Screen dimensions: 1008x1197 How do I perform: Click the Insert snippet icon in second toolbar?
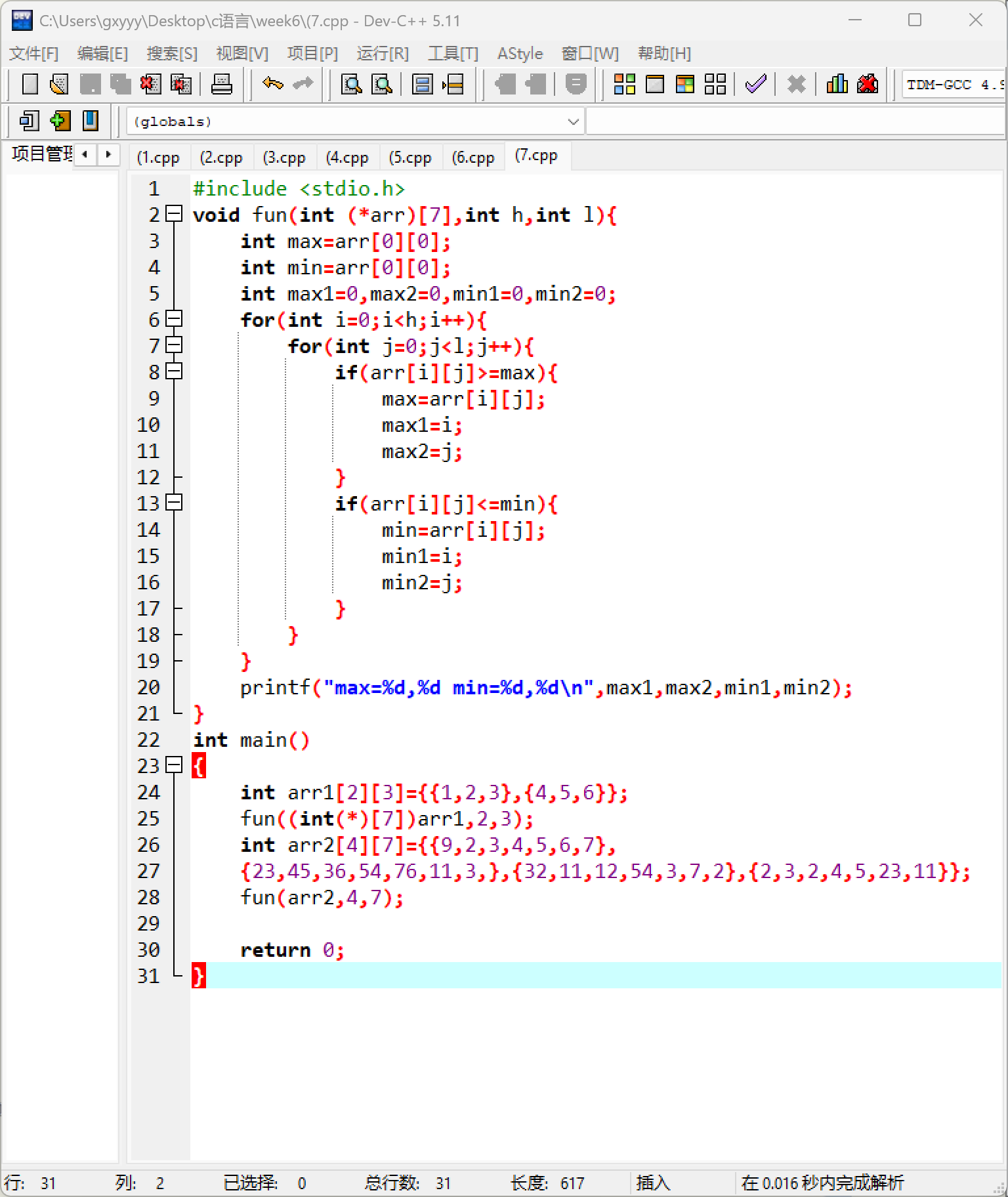pos(30,121)
